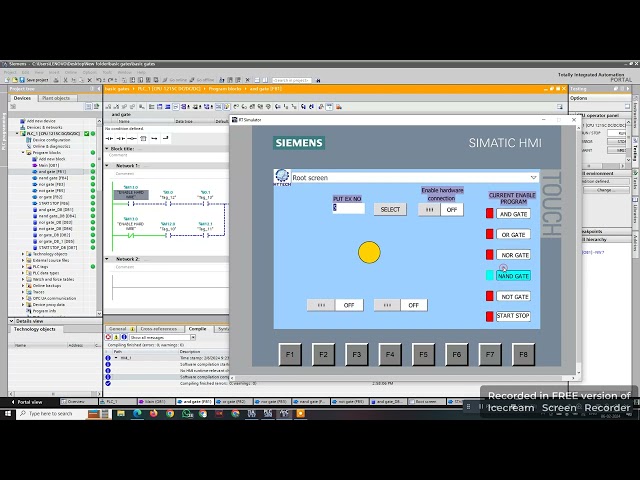The width and height of the screenshot is (640, 480).
Task: Insert a normally closed contact from favorites
Action: click(x=121, y=138)
